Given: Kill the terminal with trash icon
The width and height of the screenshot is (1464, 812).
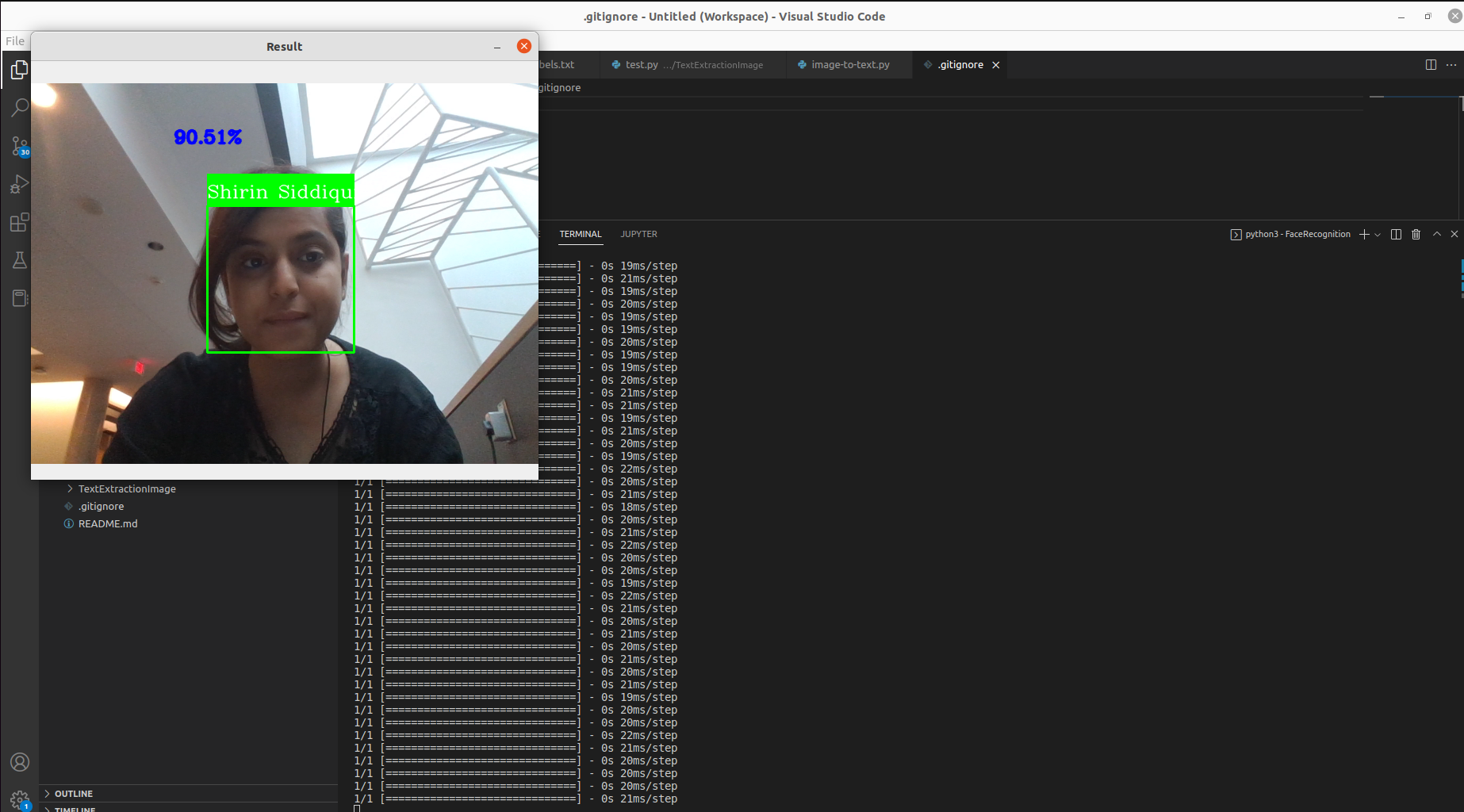Looking at the screenshot, I should click(1416, 234).
